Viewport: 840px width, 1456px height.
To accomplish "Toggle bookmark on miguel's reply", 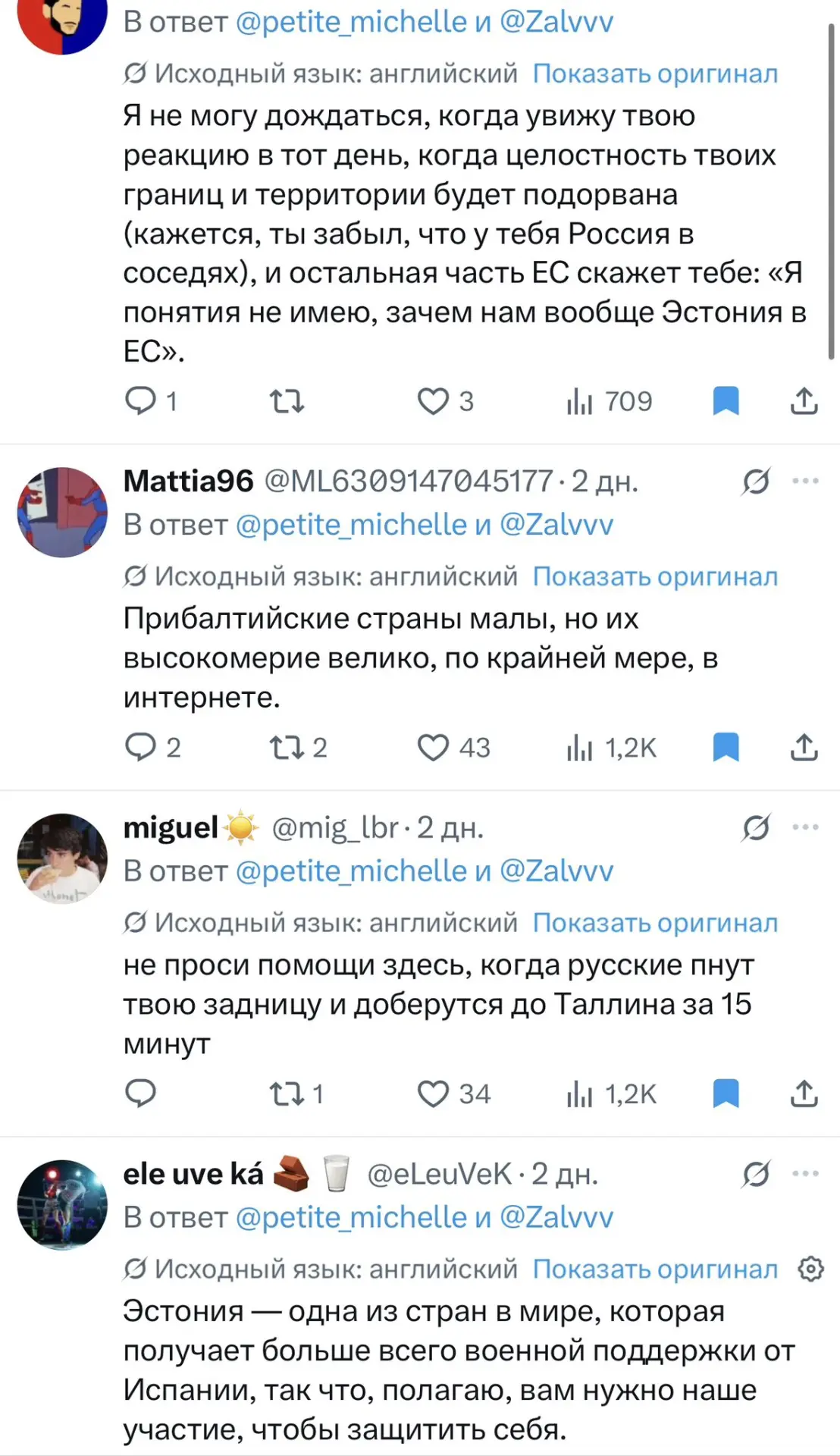I will (x=726, y=1094).
